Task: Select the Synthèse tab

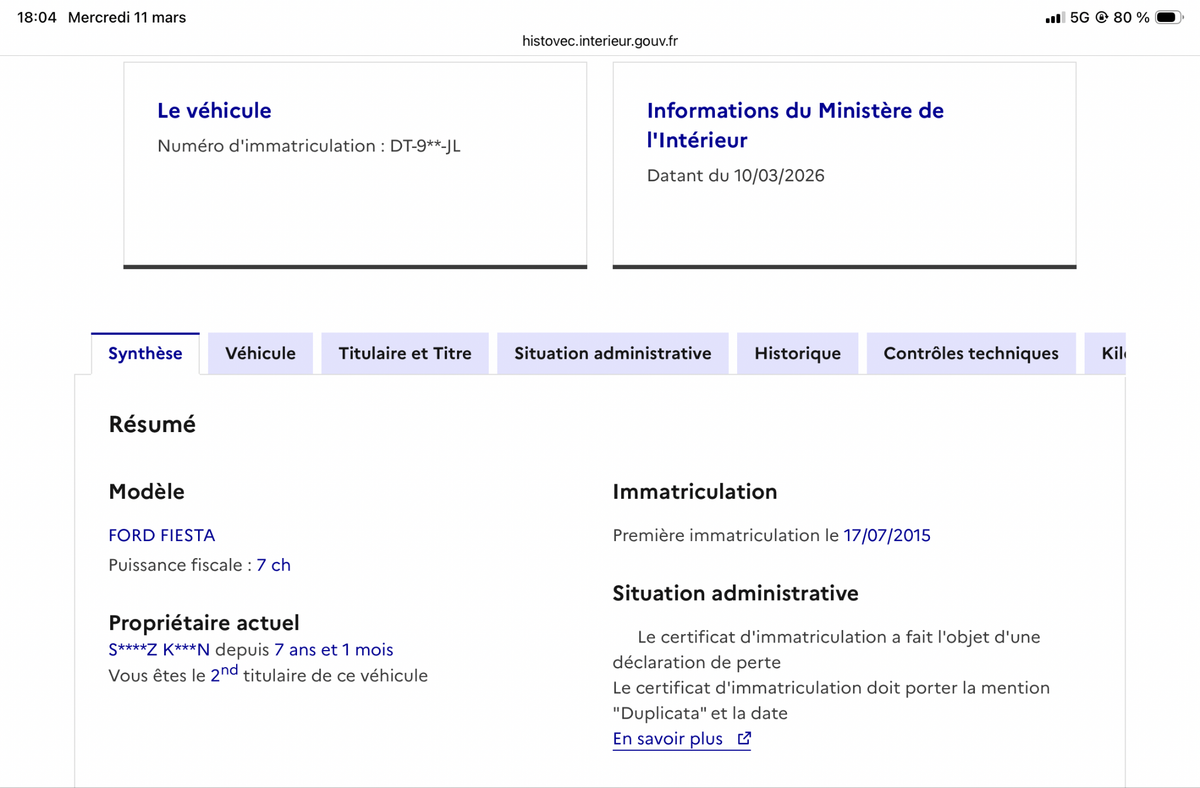Action: click(x=145, y=353)
